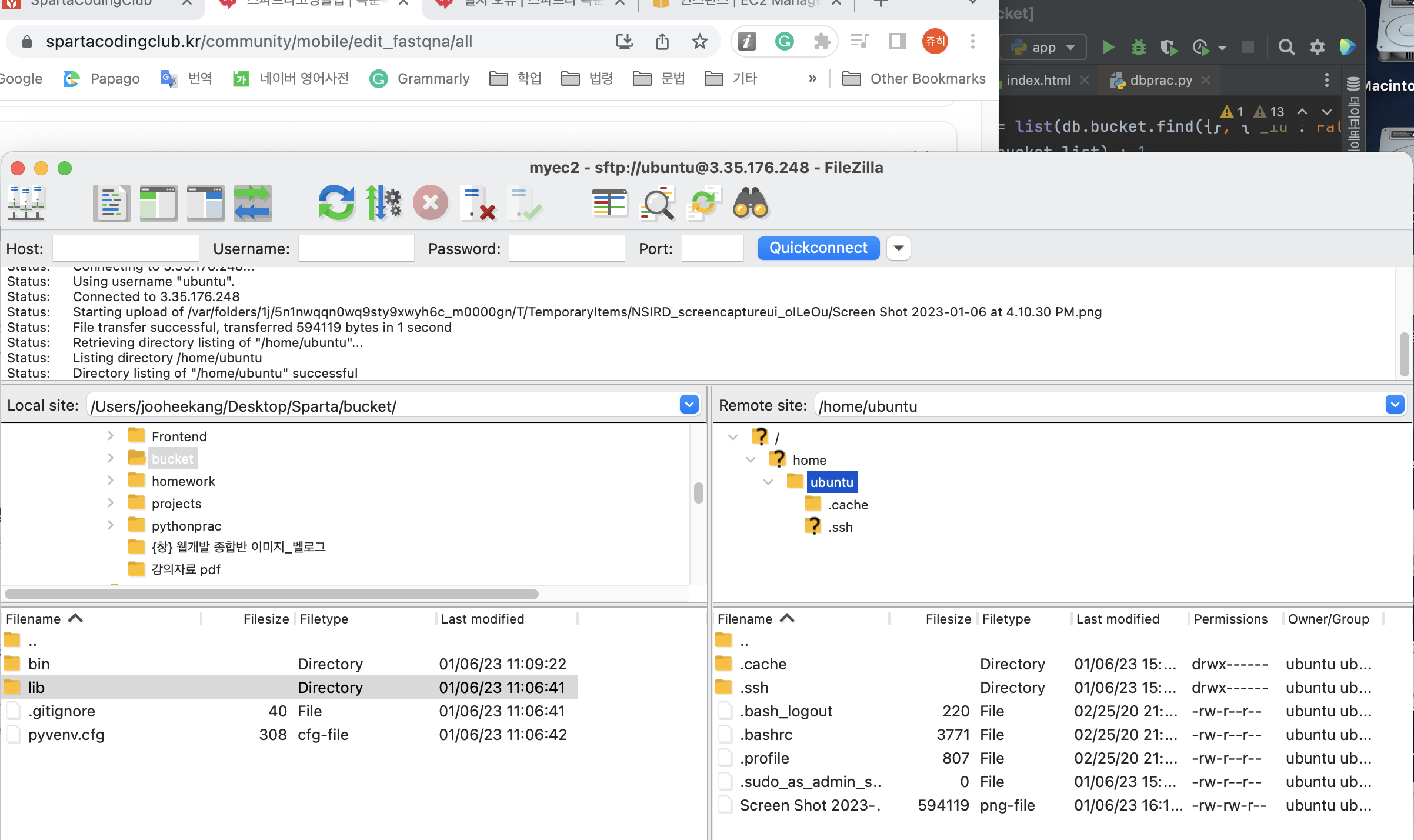Click the message log vertical scrollbar
Viewport: 1414px width, 840px height.
(1404, 354)
